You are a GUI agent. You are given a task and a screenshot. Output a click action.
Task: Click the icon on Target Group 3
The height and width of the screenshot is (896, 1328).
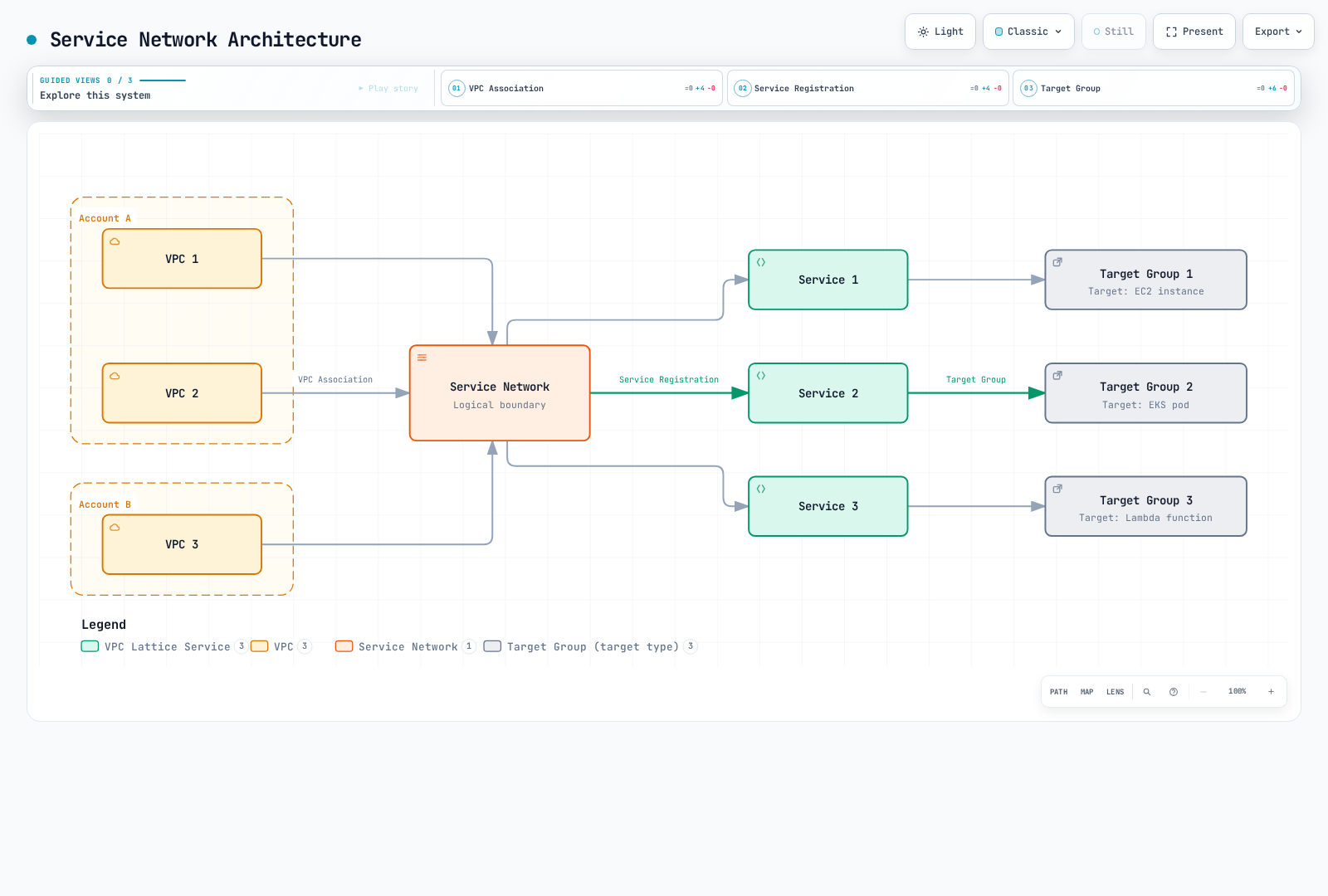coord(1057,489)
